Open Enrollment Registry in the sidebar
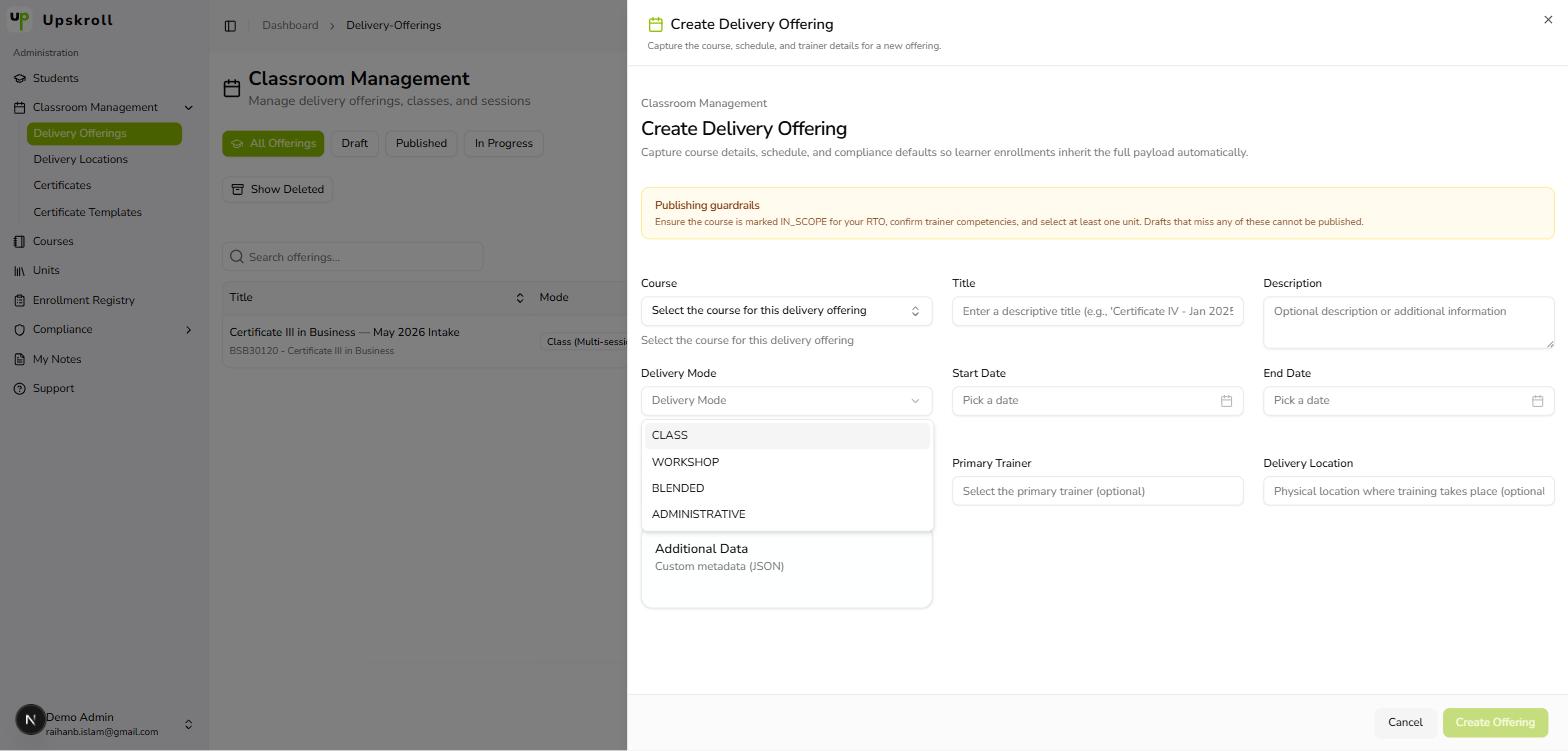 (x=84, y=300)
